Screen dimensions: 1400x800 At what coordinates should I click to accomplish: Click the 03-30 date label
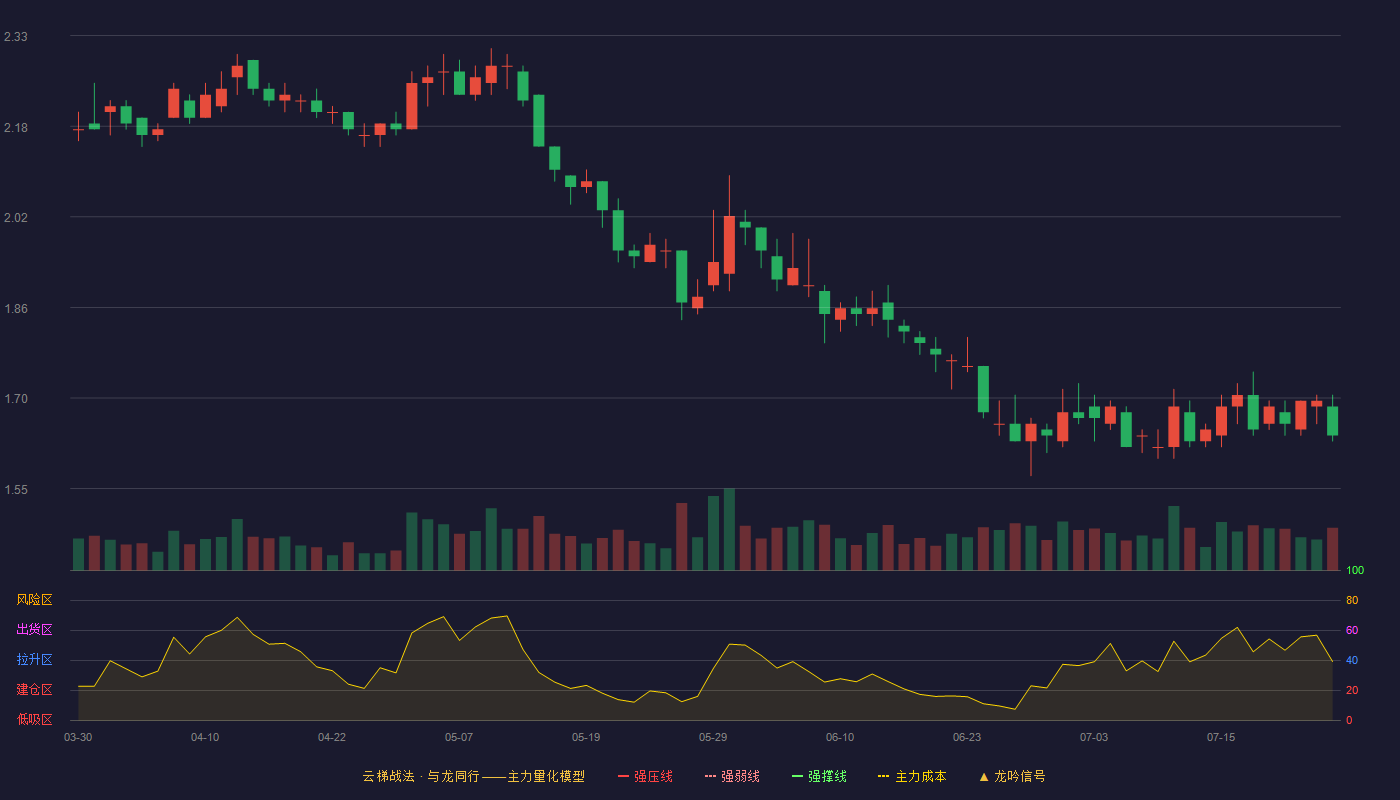pyautogui.click(x=78, y=737)
